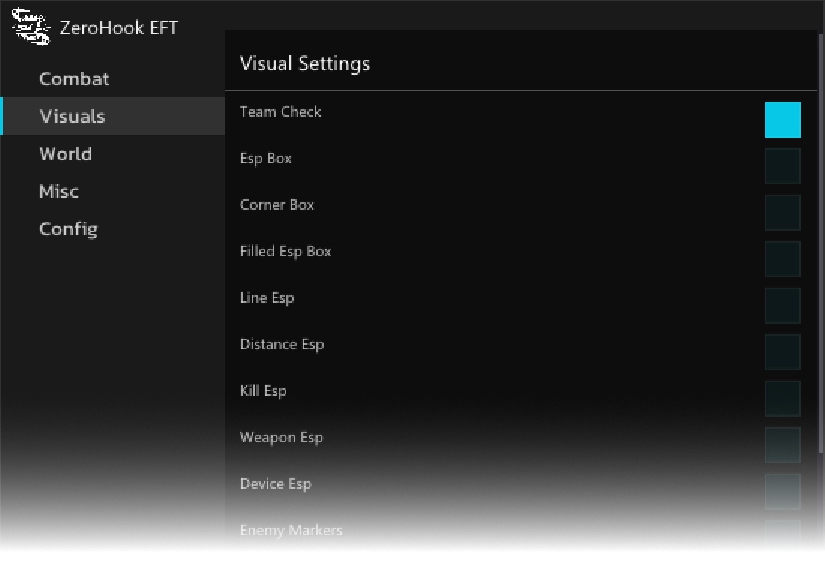
Task: Click the Line Esp label text
Action: click(267, 298)
